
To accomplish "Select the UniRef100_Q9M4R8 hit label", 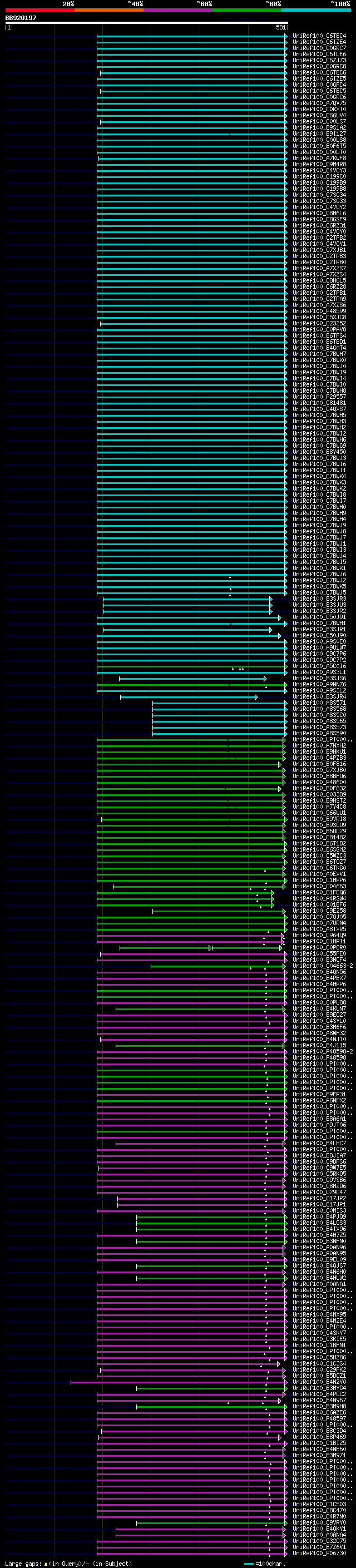I will pyautogui.click(x=319, y=164).
